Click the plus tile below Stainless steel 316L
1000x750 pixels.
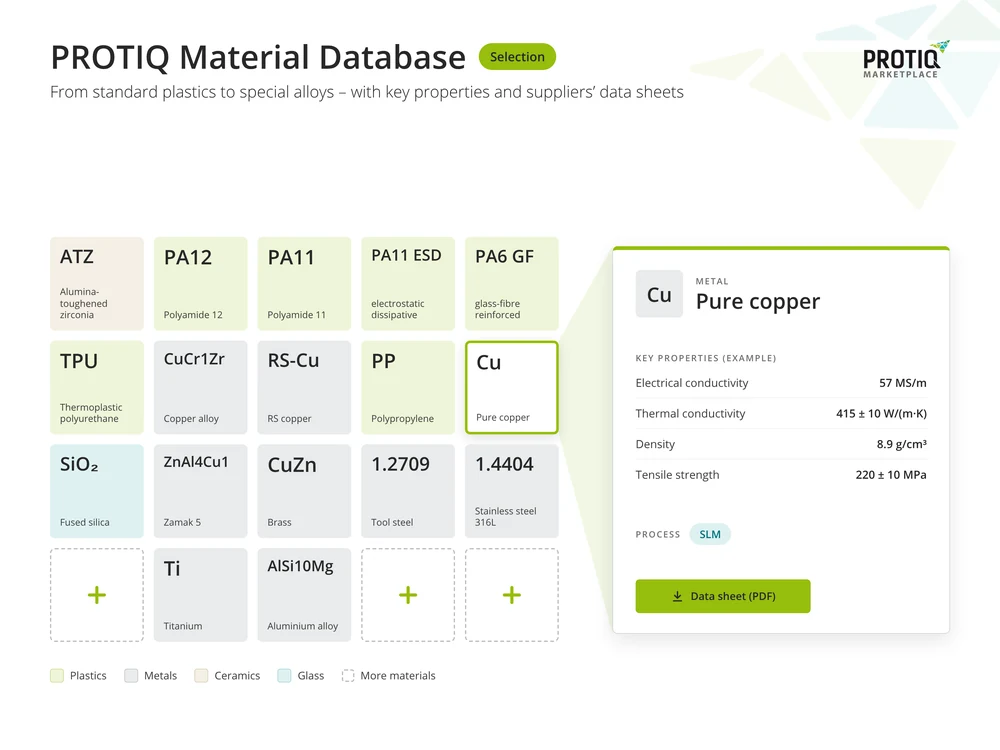511,595
